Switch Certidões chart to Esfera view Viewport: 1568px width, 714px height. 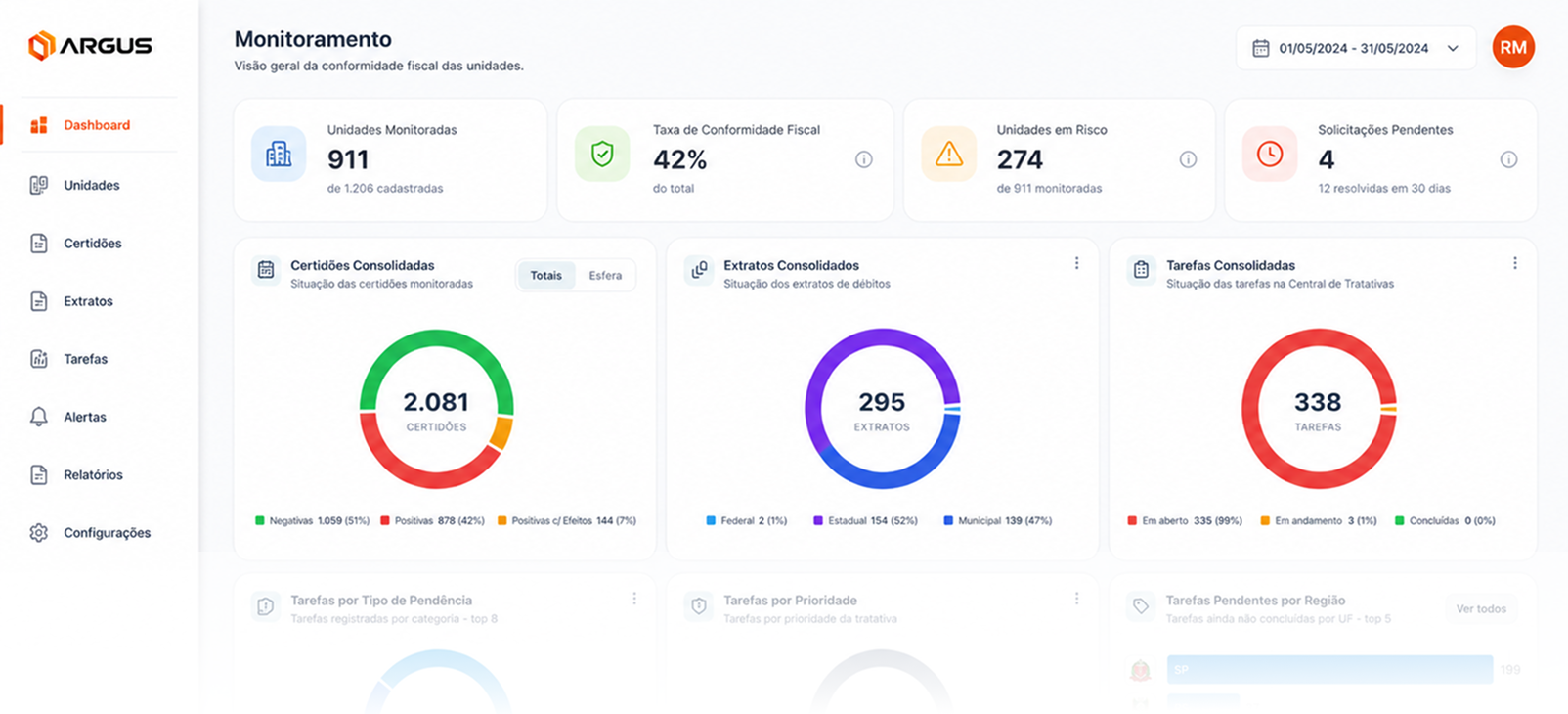point(605,276)
